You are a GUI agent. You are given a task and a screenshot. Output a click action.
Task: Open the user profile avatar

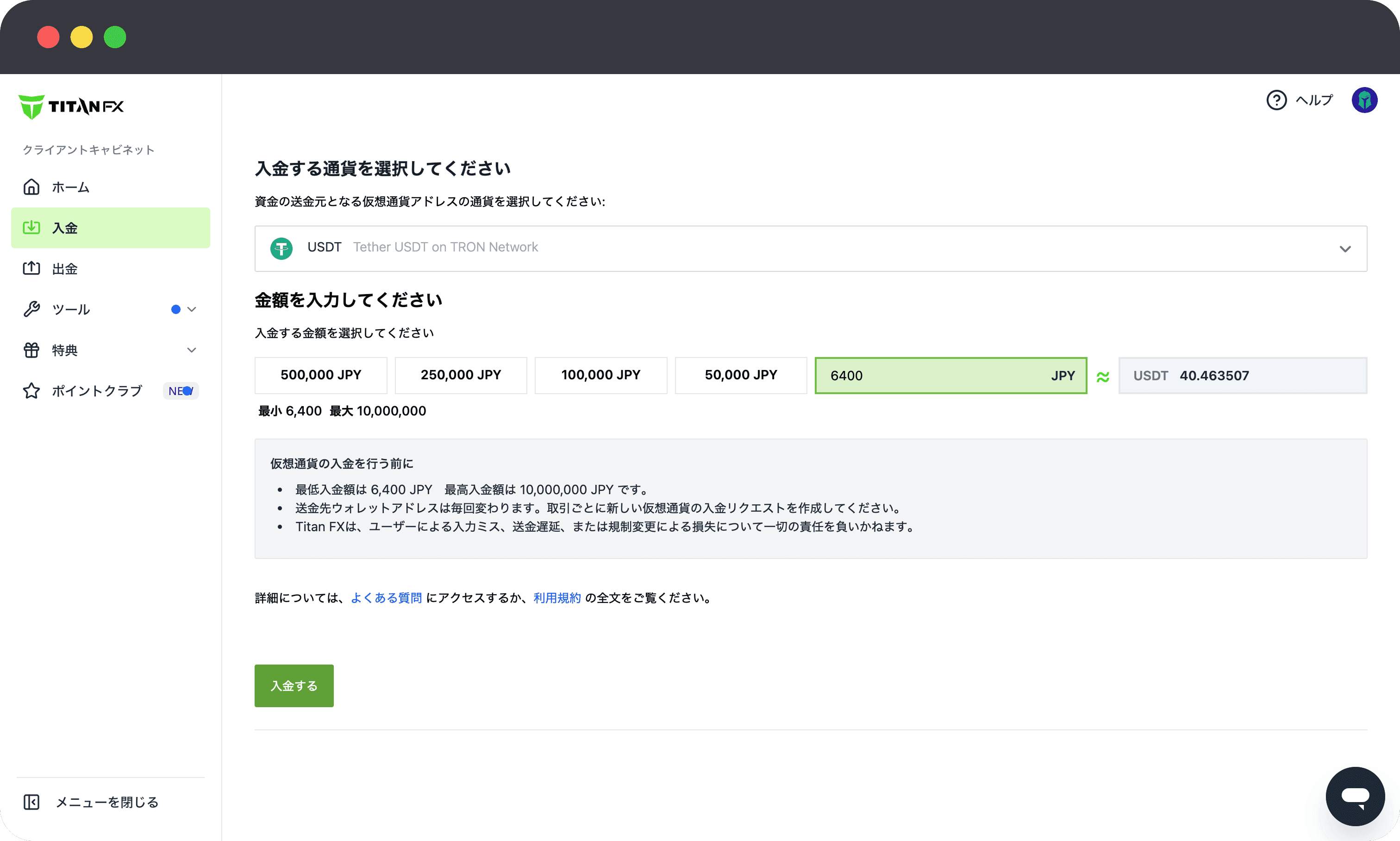click(x=1364, y=100)
